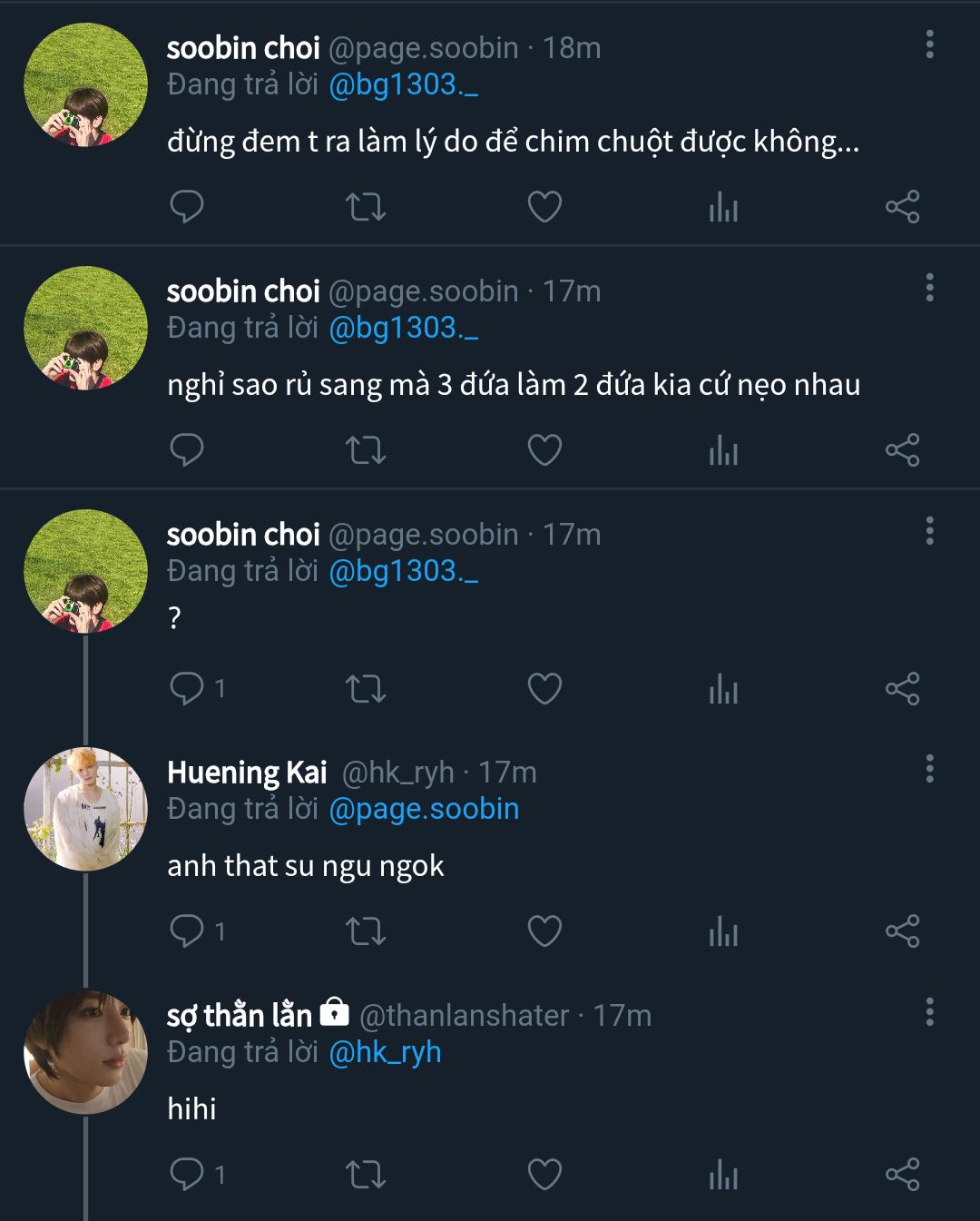Open Huening Kai's profile picture
Image resolution: width=980 pixels, height=1221 pixels.
(x=85, y=809)
